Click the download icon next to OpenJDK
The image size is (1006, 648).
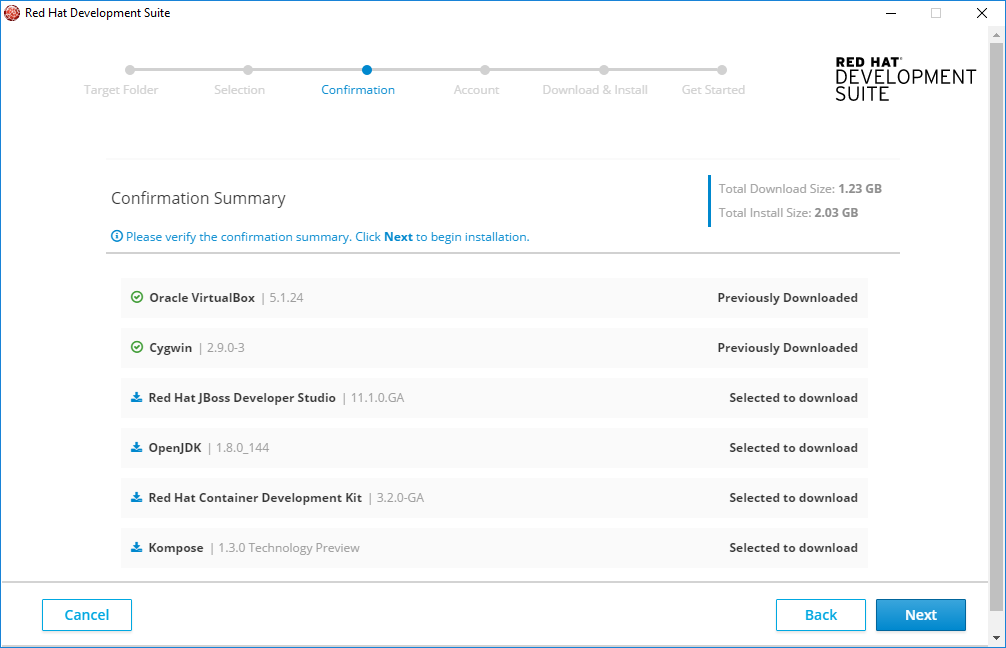(x=137, y=447)
